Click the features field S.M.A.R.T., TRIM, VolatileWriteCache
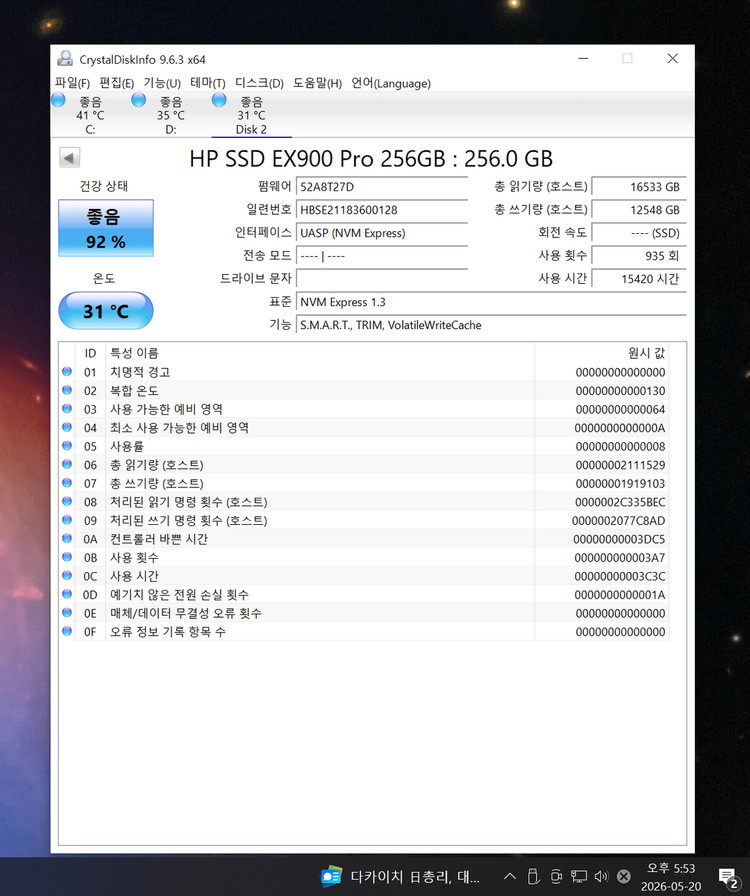 491,325
